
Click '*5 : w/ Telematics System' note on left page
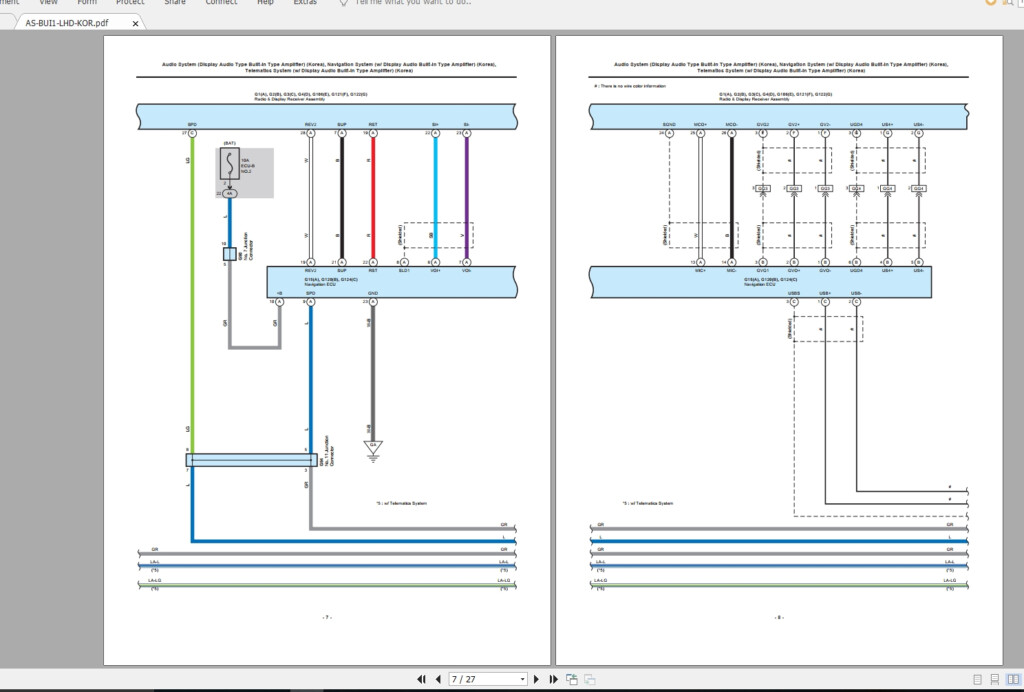click(401, 503)
